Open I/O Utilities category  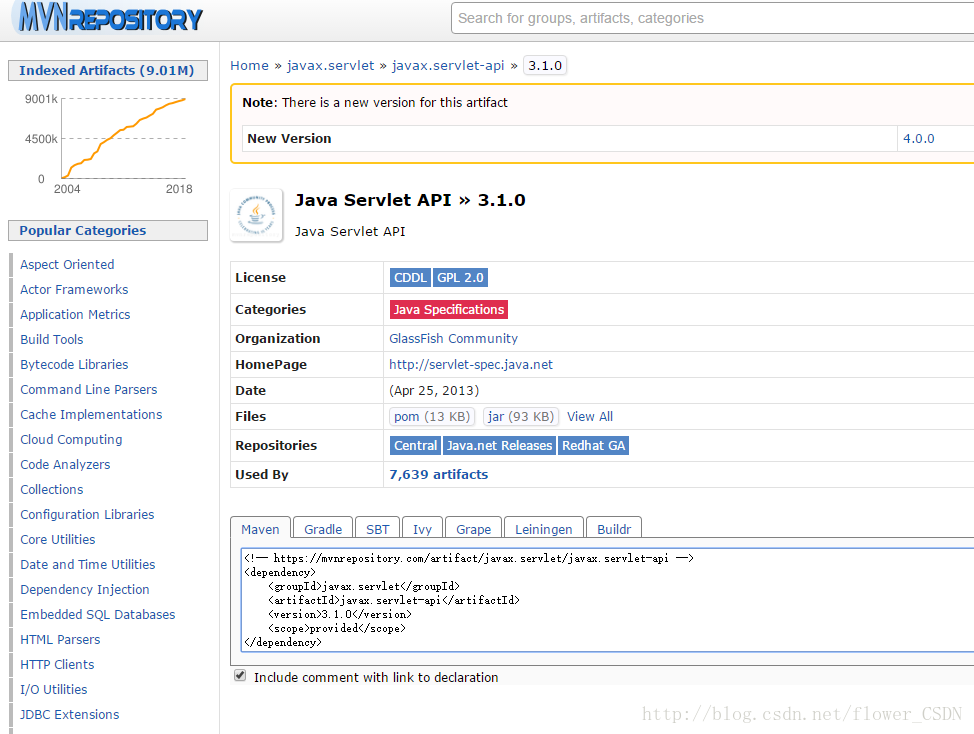53,689
